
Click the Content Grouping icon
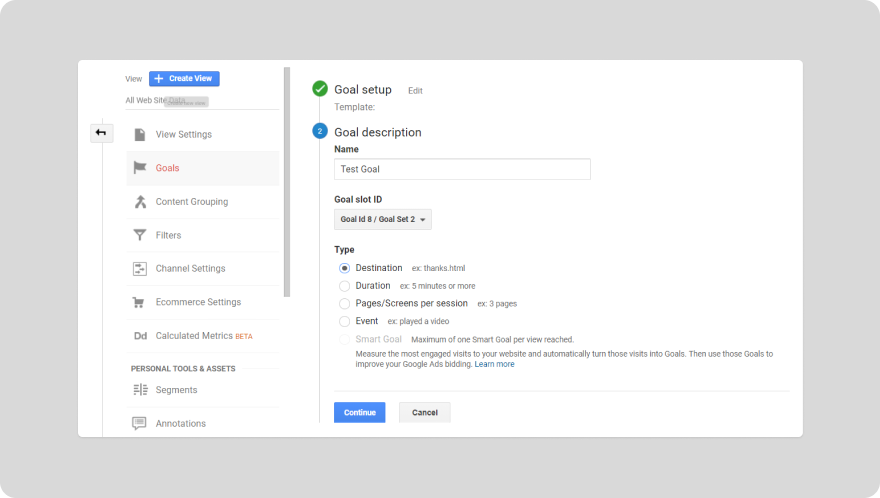140,202
